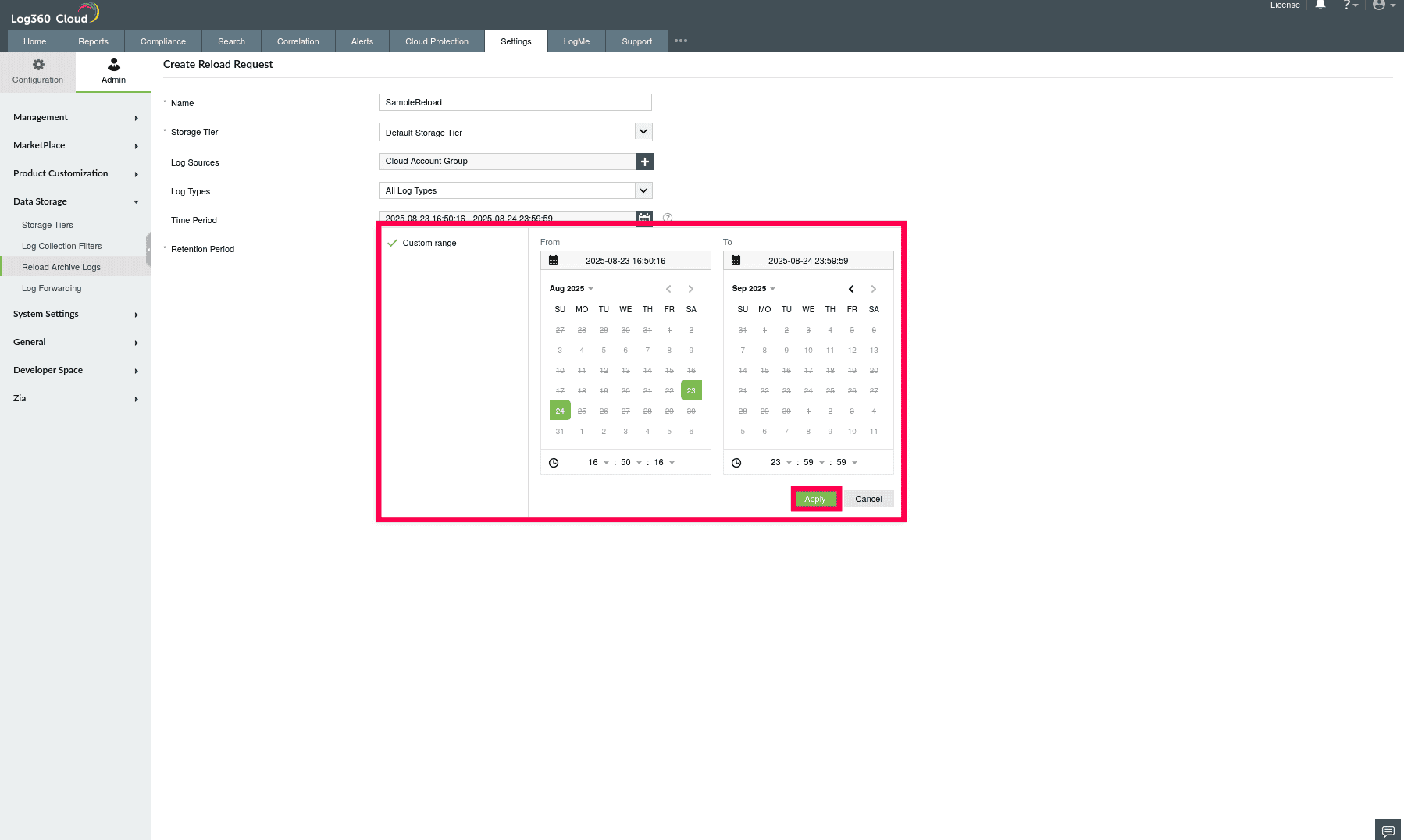Apply the selected date range
Screen dimensions: 1404x840
(x=815, y=499)
